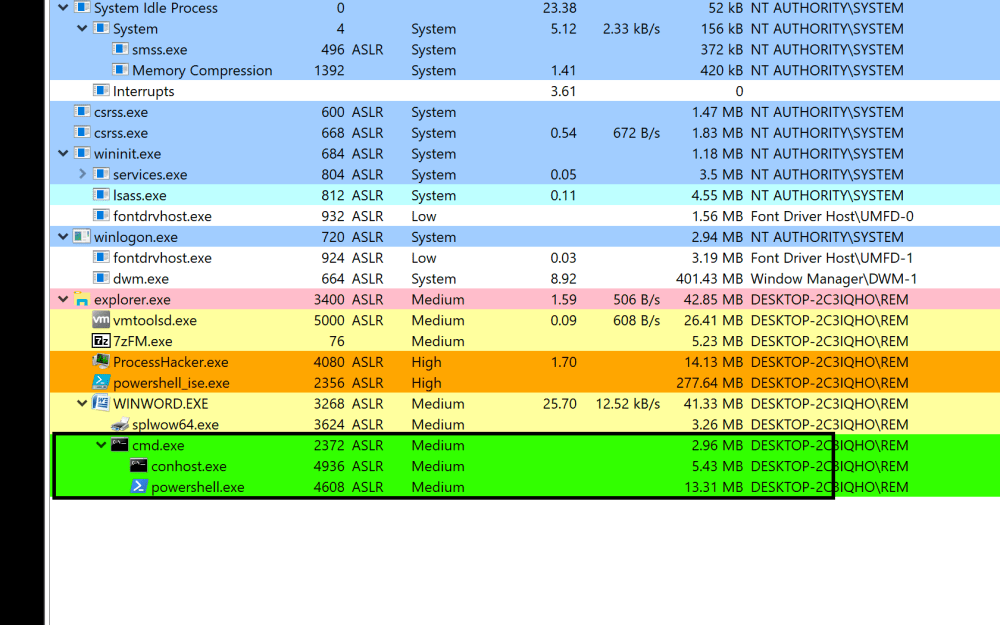Click the vmtoolsd.exe VMware icon
Image resolution: width=1000 pixels, height=625 pixels.
point(101,321)
